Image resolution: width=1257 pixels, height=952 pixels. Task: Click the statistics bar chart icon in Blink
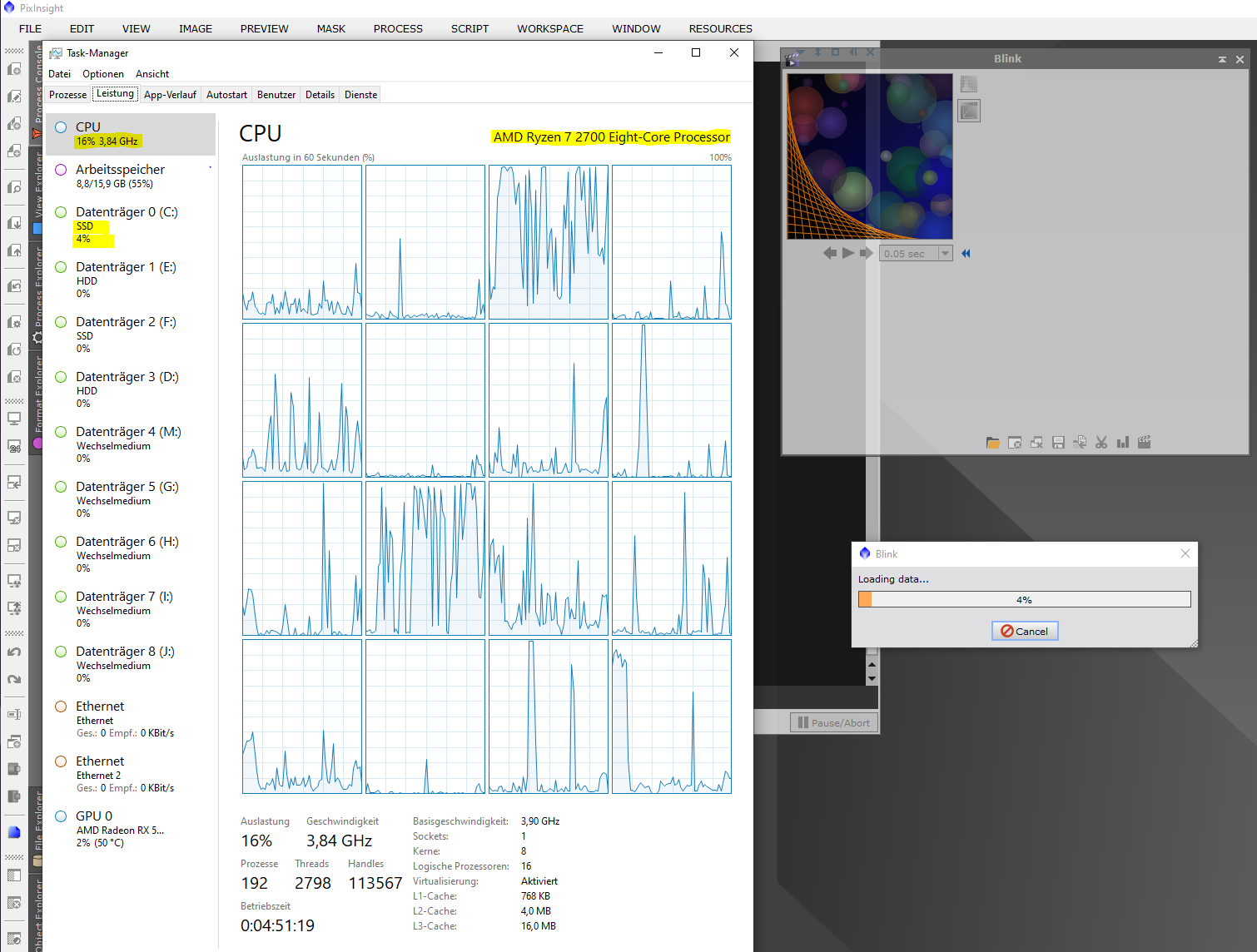point(1123,443)
